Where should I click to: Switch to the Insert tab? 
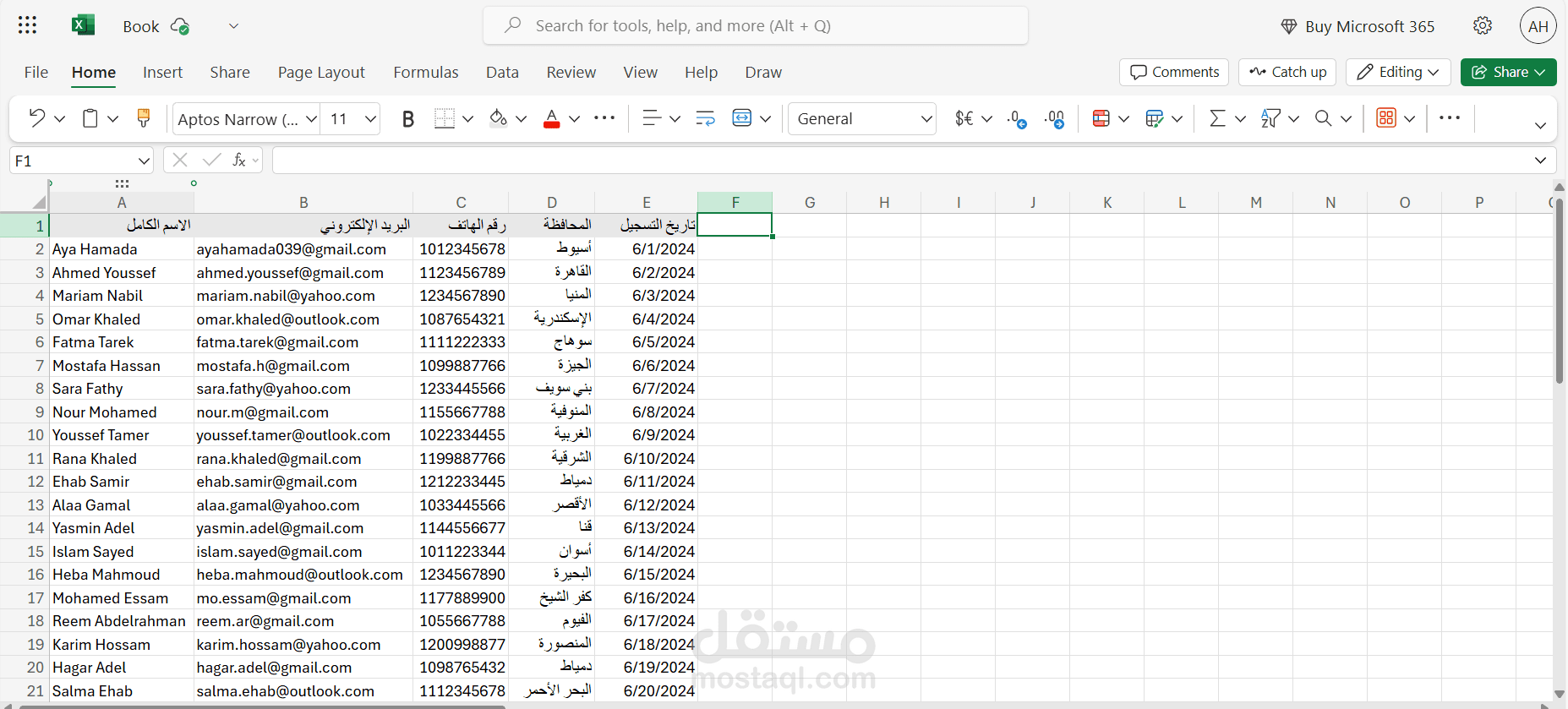162,72
